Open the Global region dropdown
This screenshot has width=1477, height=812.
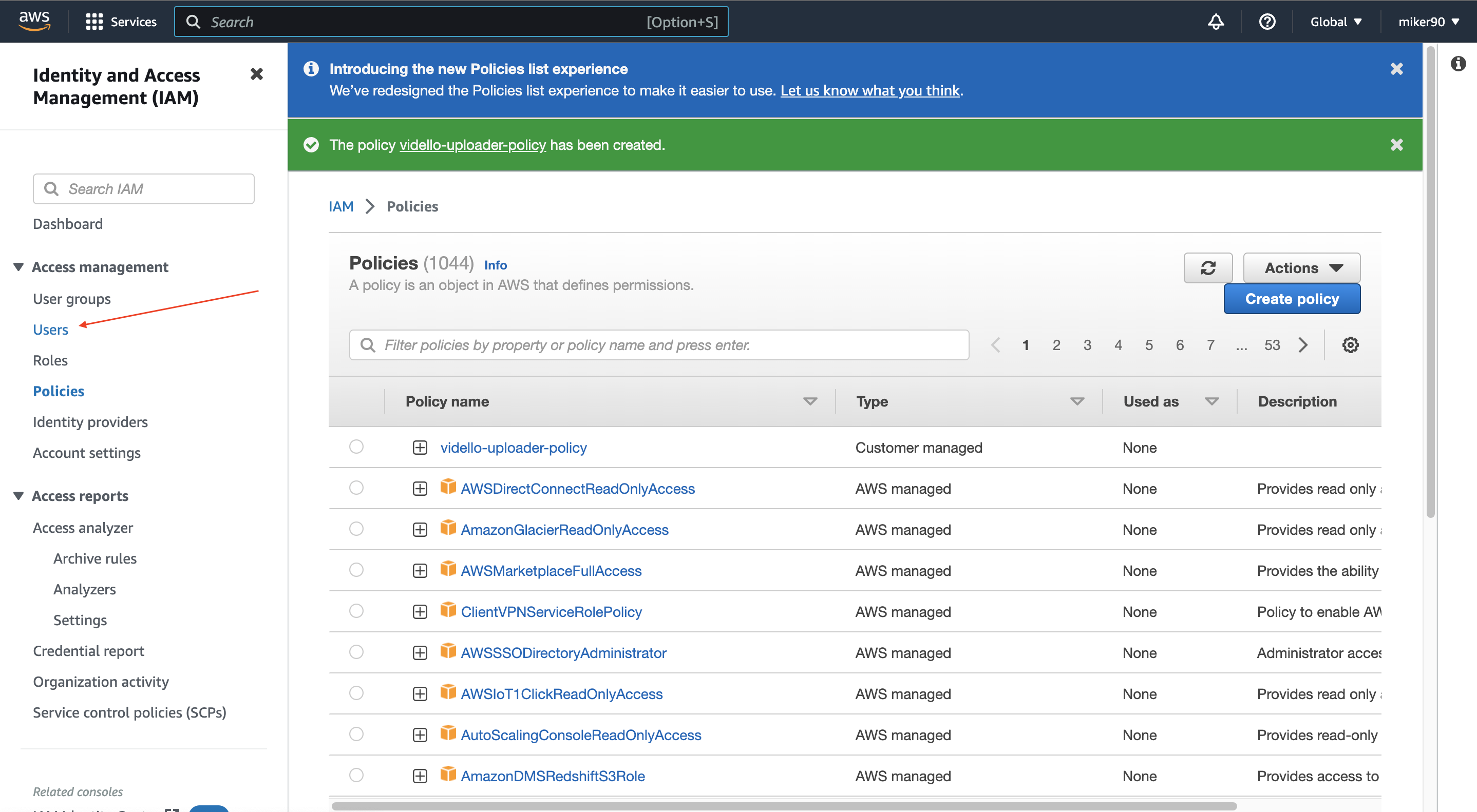(1336, 22)
